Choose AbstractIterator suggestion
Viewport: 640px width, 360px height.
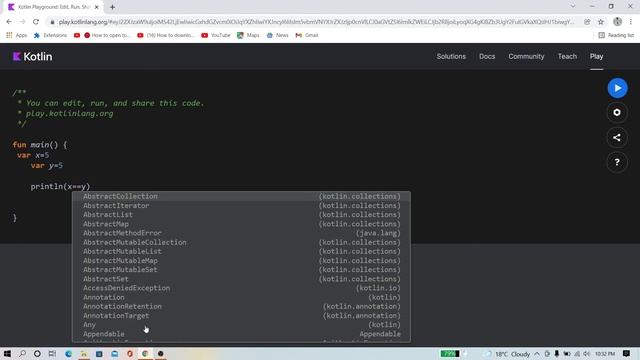point(241,206)
